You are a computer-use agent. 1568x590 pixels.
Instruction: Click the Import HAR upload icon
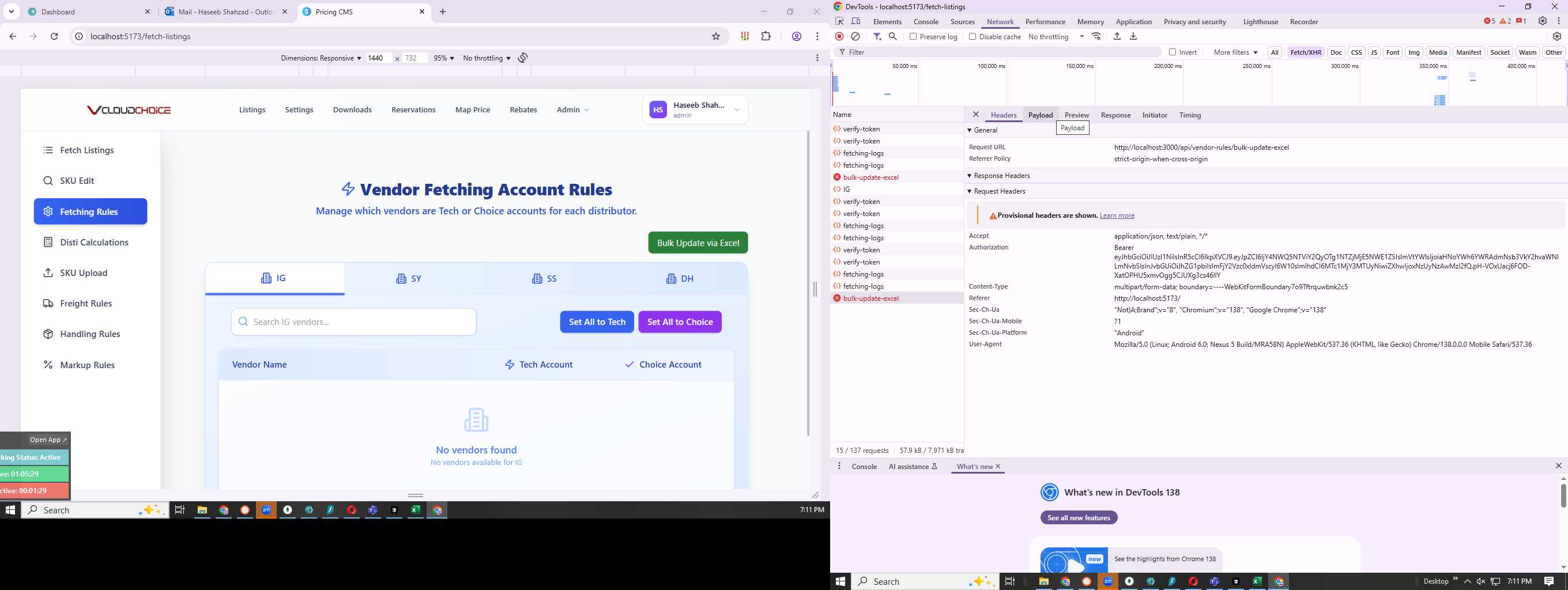click(1117, 36)
